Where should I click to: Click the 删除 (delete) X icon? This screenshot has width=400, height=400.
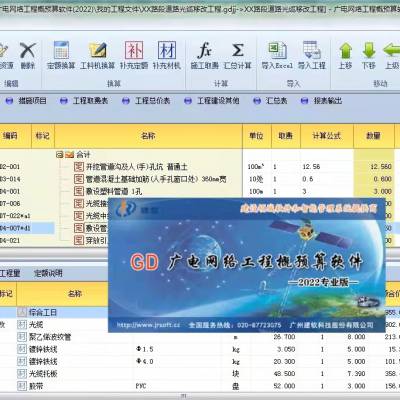[28, 51]
